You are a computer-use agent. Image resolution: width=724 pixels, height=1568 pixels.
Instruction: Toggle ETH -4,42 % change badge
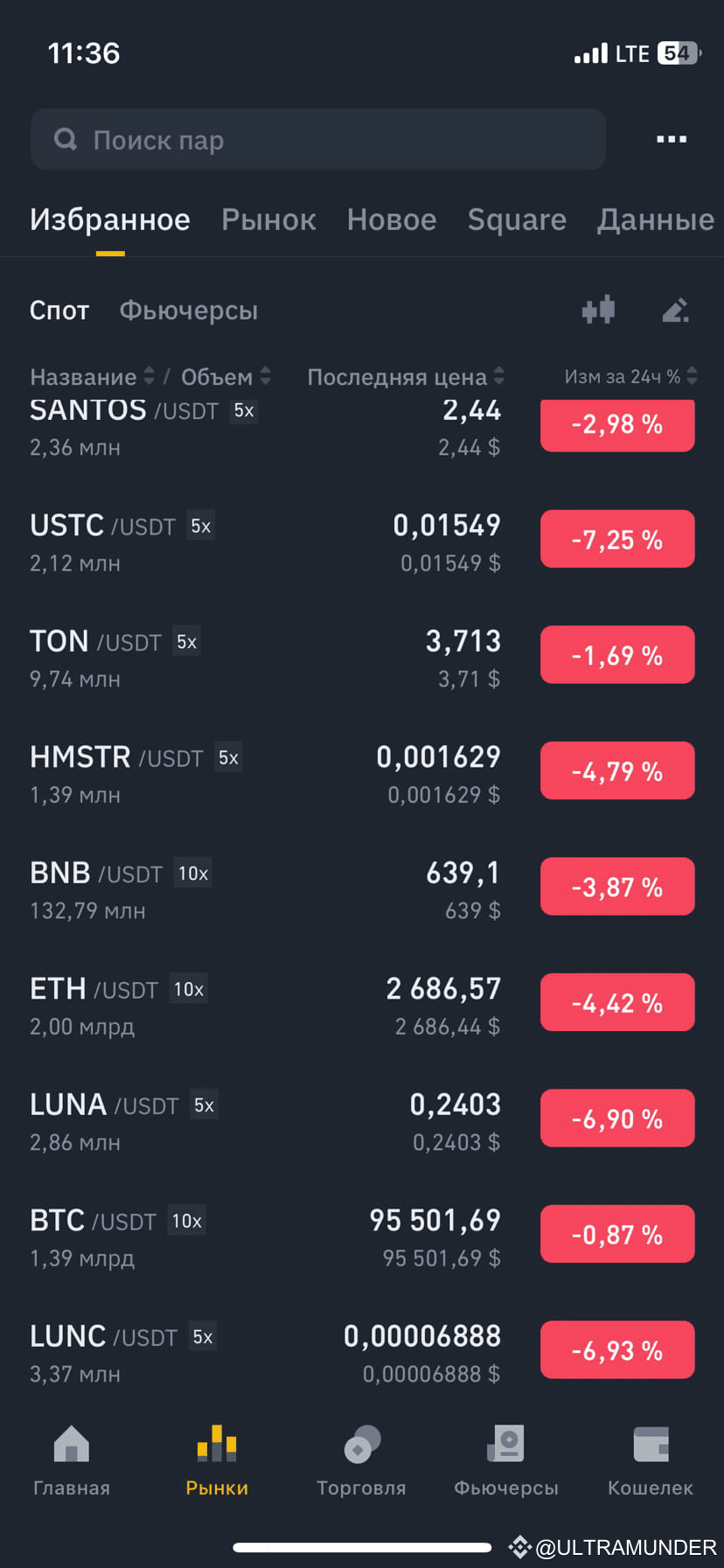(x=617, y=1002)
